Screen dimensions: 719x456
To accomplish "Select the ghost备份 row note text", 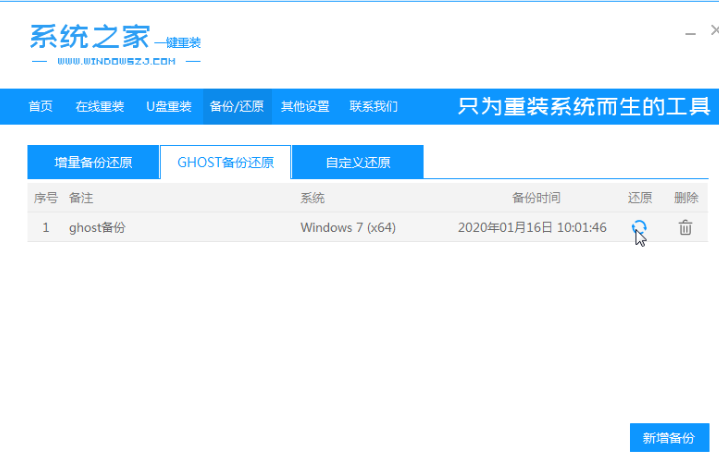I will pos(97,228).
